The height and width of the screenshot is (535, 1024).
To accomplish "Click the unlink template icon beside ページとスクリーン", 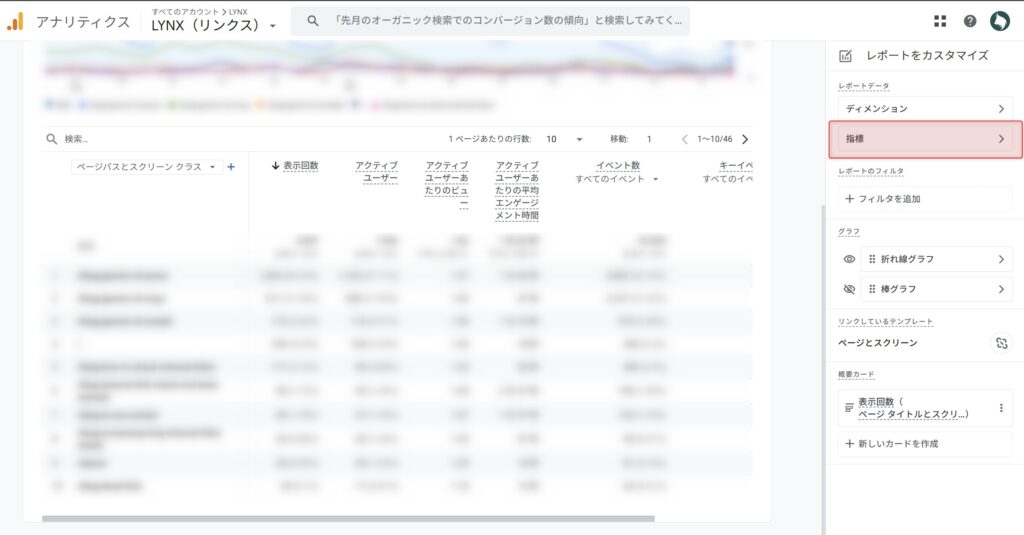I will tap(1001, 343).
